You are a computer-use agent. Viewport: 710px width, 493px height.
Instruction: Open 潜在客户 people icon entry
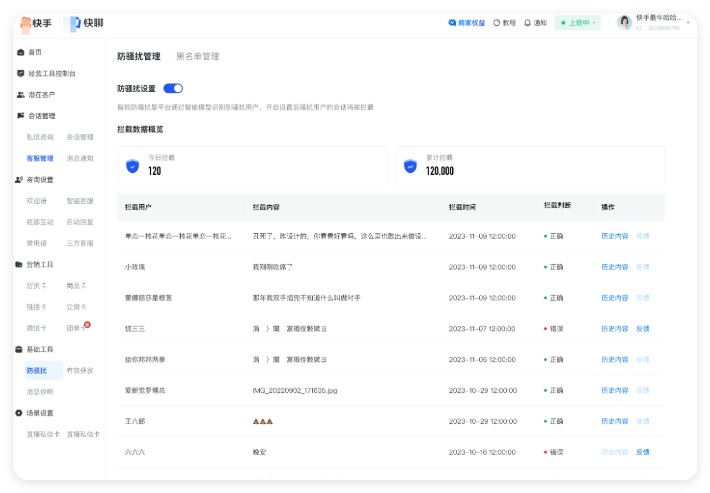click(20, 95)
